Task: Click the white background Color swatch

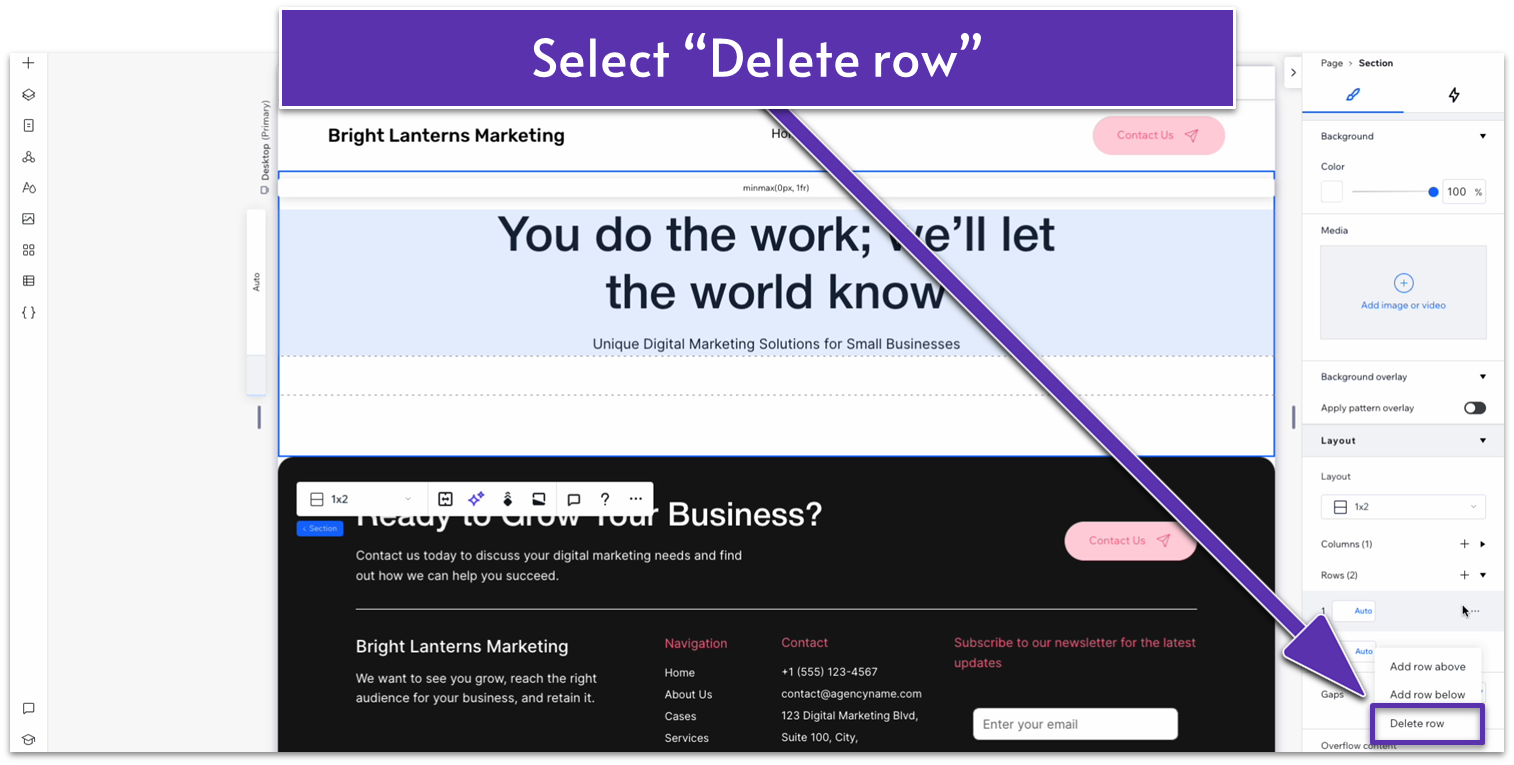Action: click(1332, 191)
